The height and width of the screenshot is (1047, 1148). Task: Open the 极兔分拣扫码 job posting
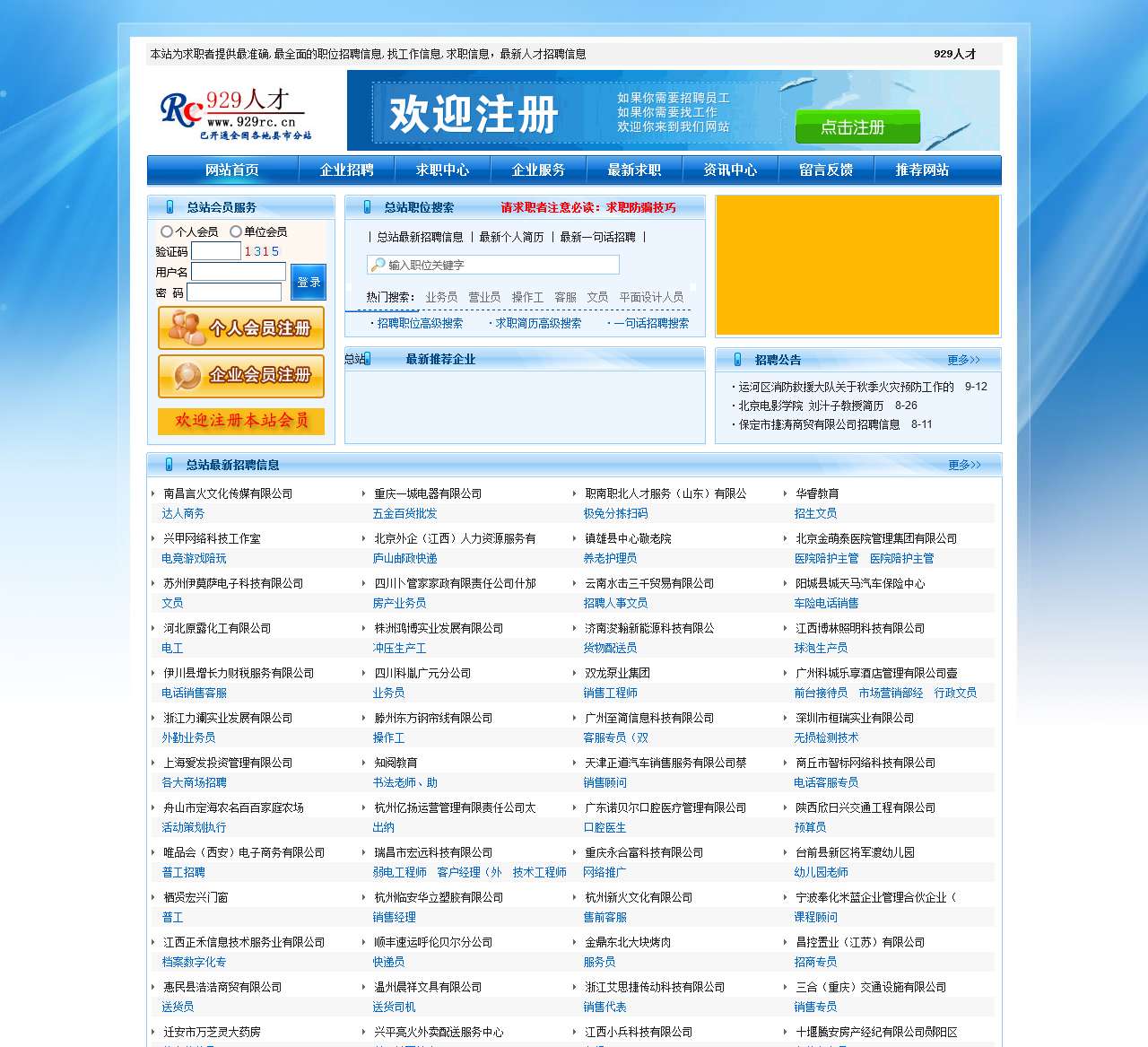tap(615, 513)
